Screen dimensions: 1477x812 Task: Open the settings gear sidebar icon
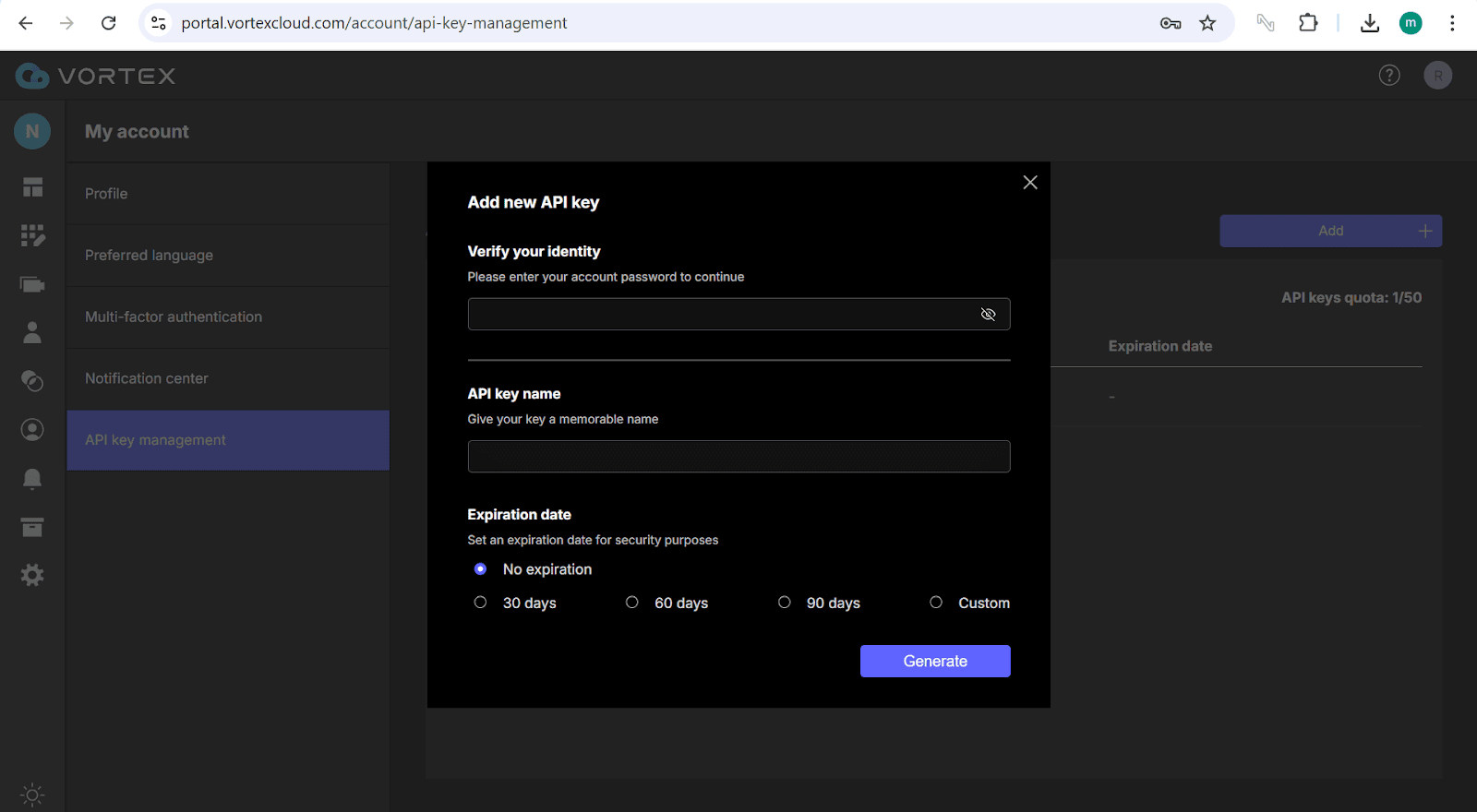(32, 576)
